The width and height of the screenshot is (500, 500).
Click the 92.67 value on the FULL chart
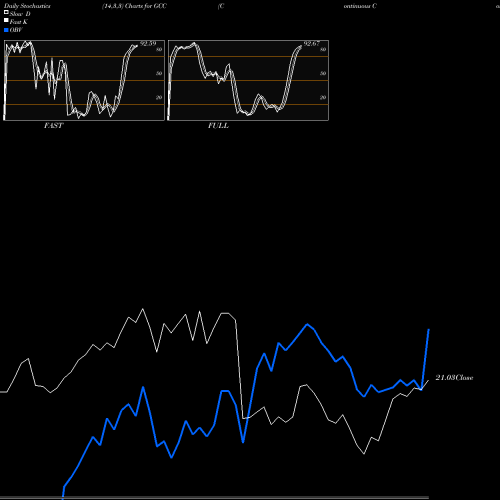coord(311,44)
